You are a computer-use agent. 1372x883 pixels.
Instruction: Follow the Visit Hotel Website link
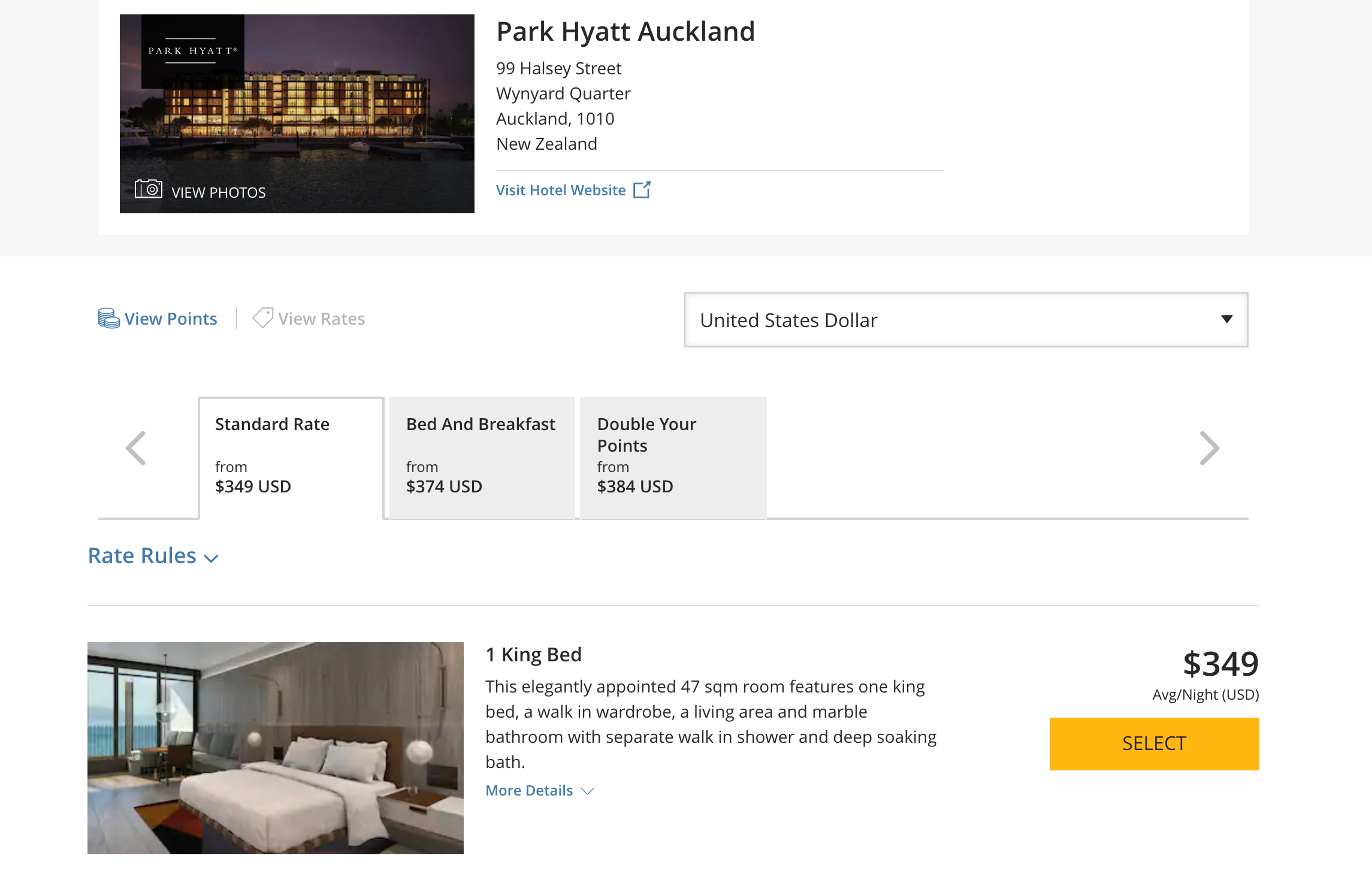tap(561, 190)
